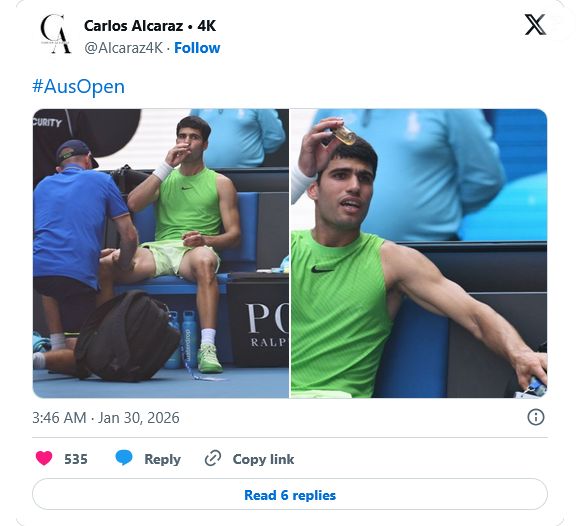Viewport: 580px width, 526px height.
Task: Click the @Alcaraz4K handle
Action: point(124,48)
